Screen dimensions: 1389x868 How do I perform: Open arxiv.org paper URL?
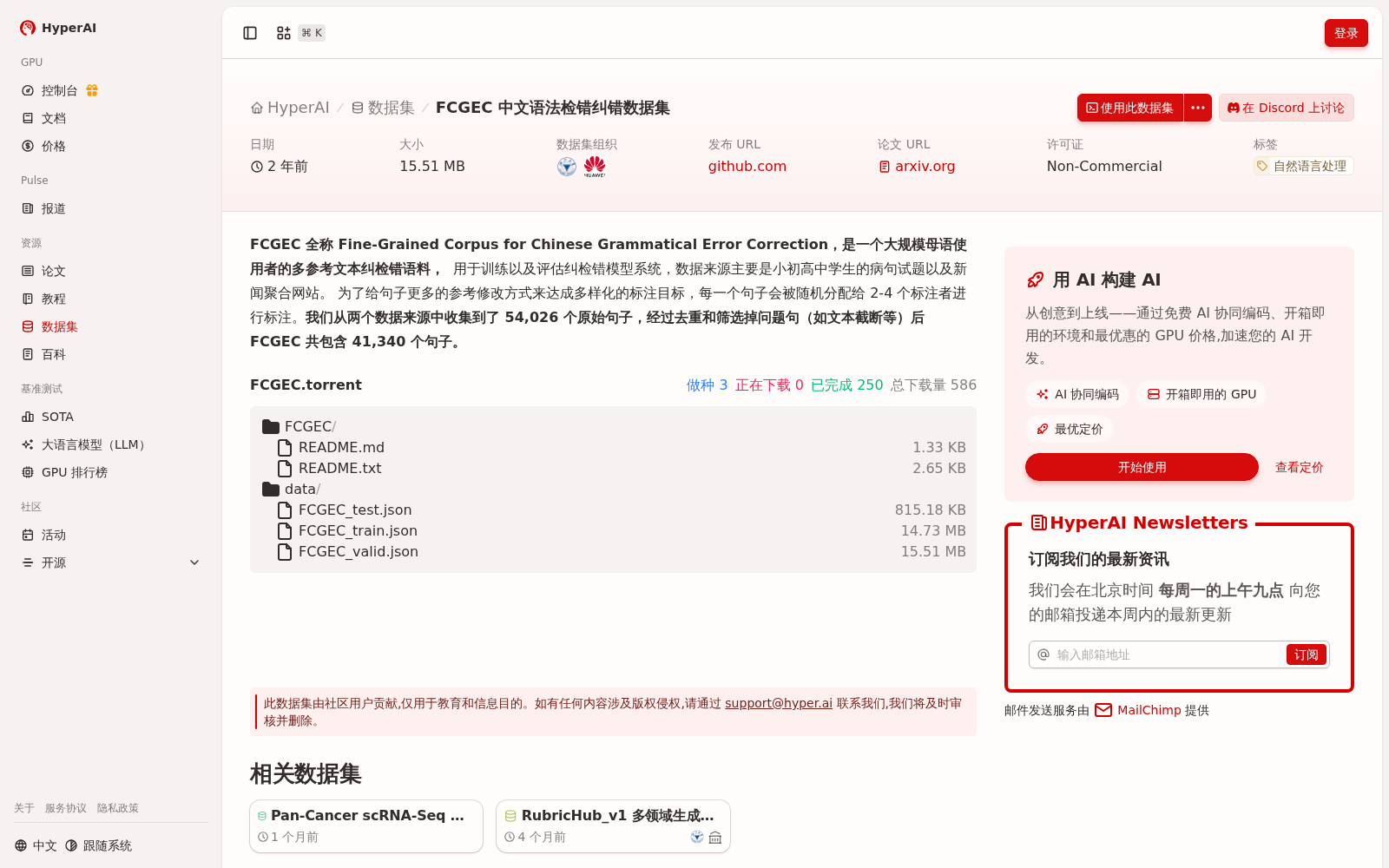coord(917,166)
